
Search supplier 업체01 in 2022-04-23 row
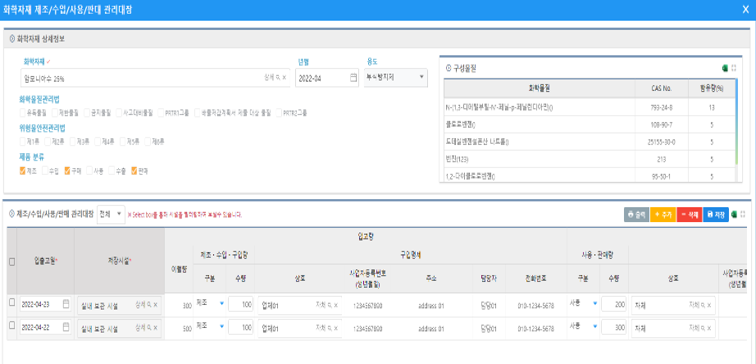(x=330, y=305)
